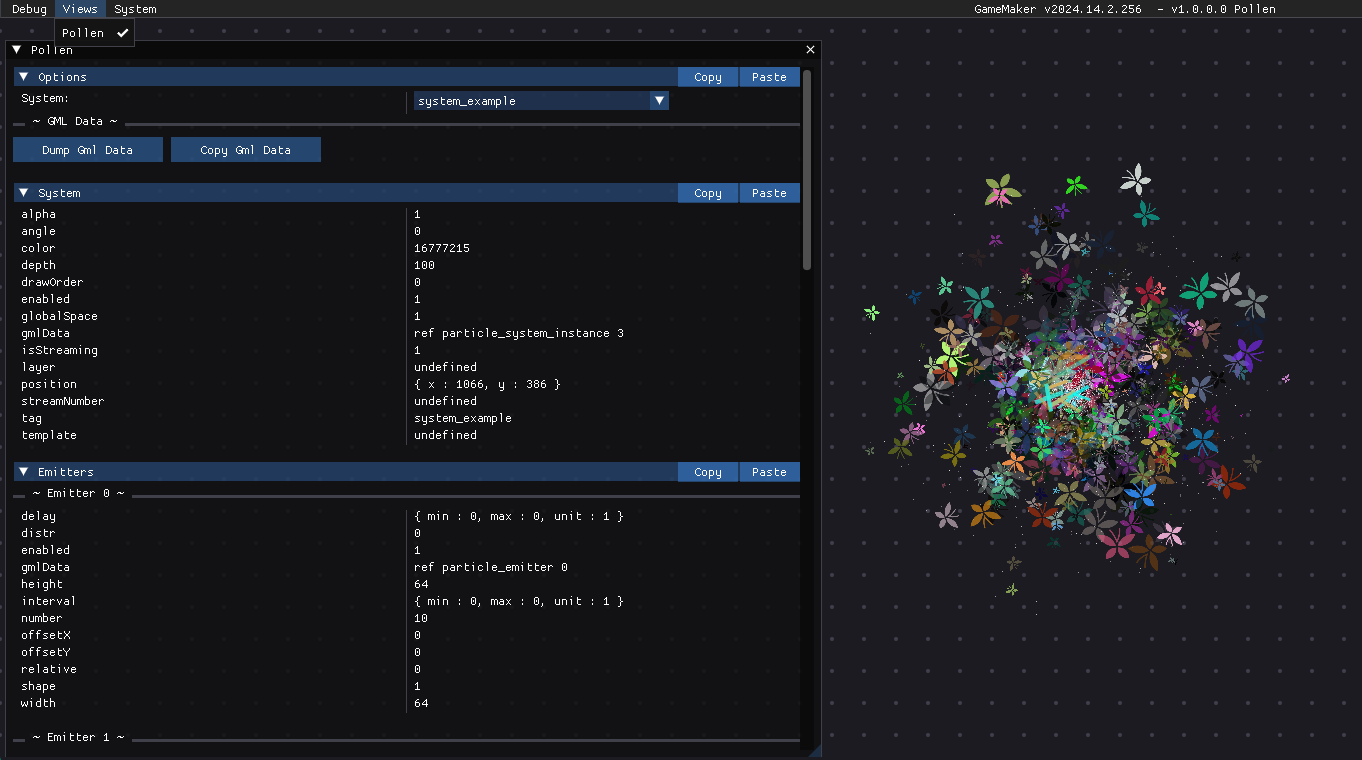Paste into the System section
1362x760 pixels.
769,193
